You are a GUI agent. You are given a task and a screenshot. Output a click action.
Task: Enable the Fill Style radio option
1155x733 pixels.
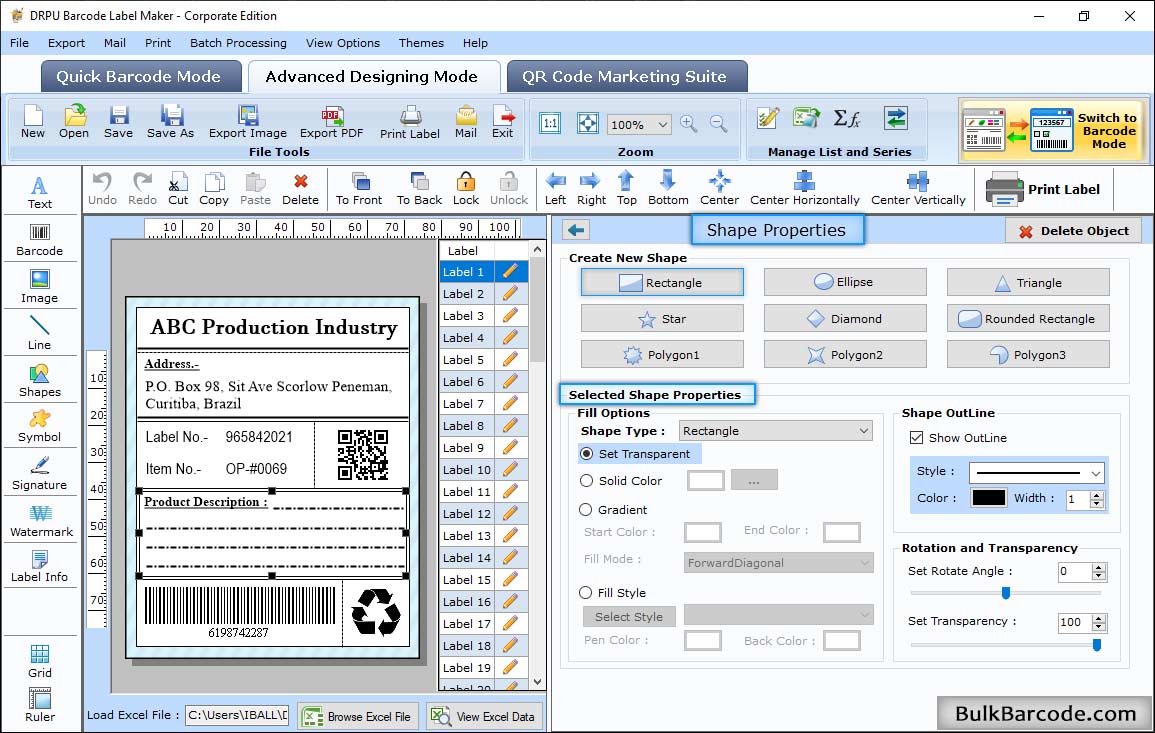(x=586, y=592)
